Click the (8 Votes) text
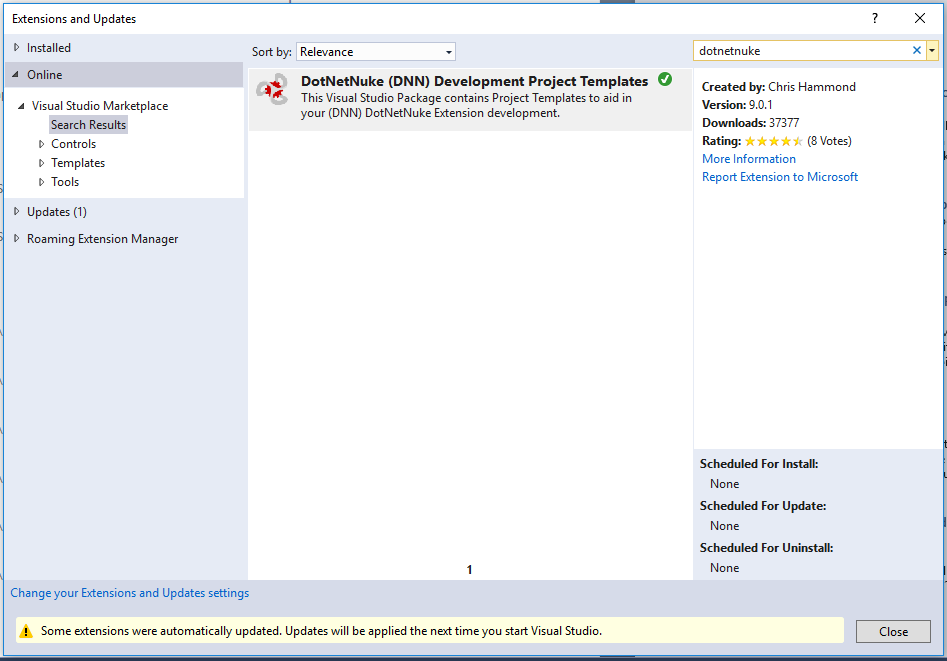 coord(829,141)
